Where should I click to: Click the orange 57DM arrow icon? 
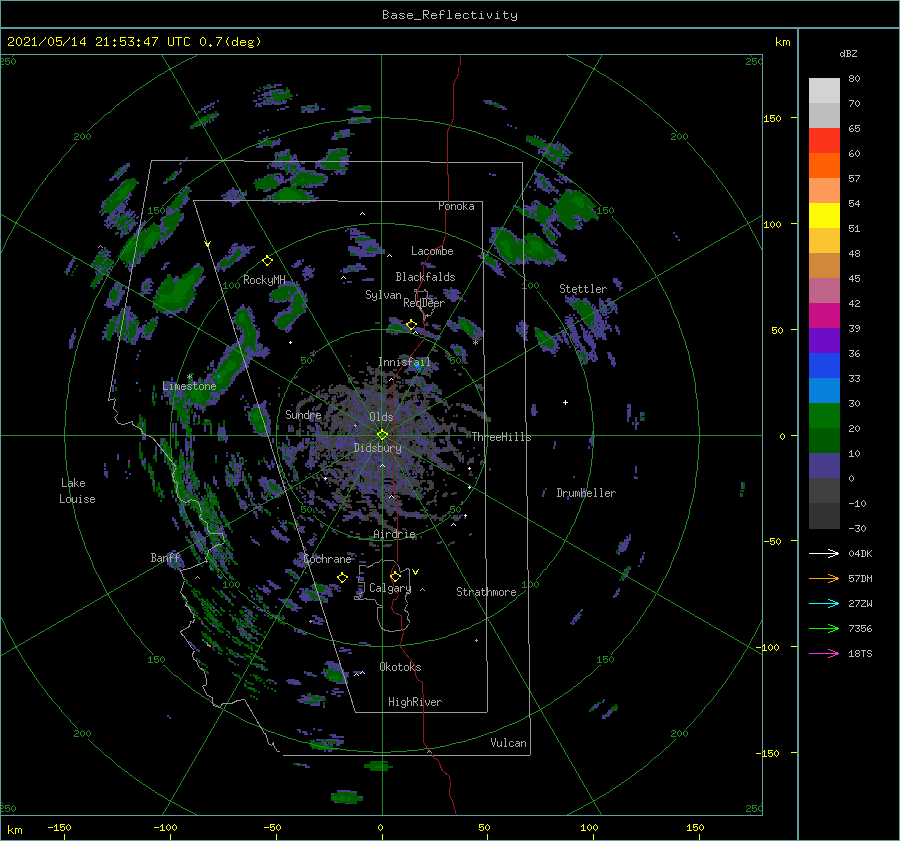tap(824, 579)
